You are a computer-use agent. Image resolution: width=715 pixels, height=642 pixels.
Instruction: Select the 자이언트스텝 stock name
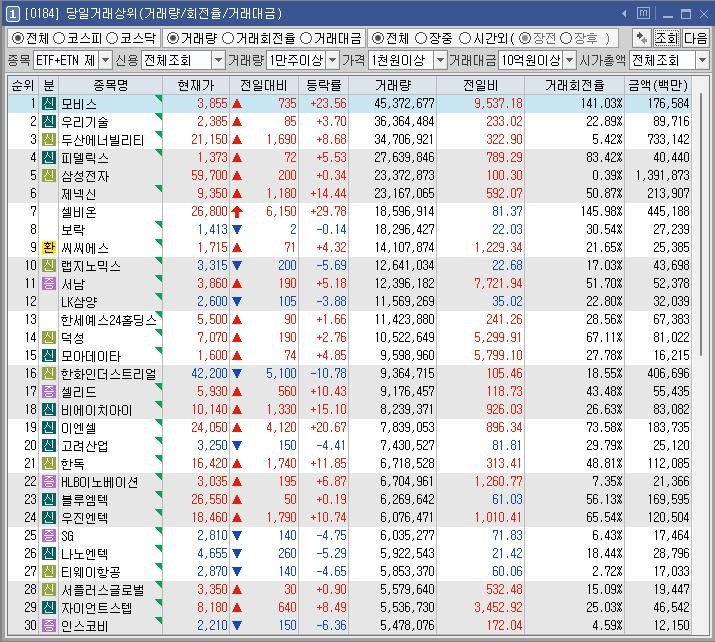coord(97,607)
